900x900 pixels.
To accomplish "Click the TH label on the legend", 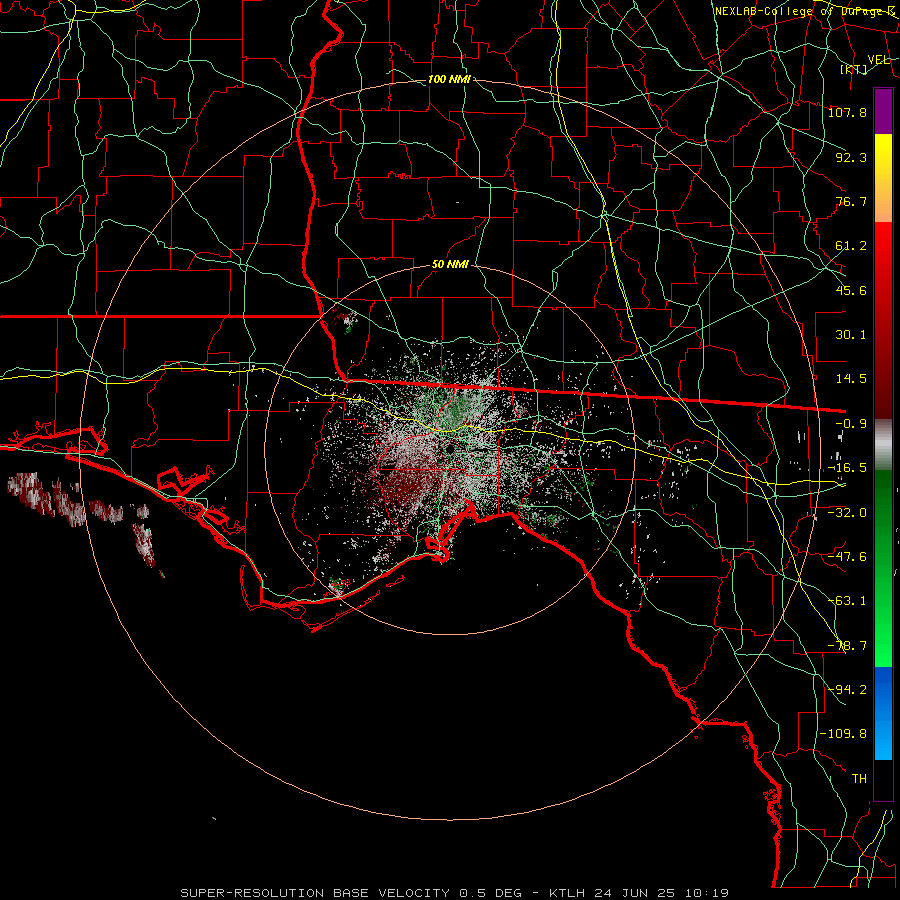I will [859, 779].
